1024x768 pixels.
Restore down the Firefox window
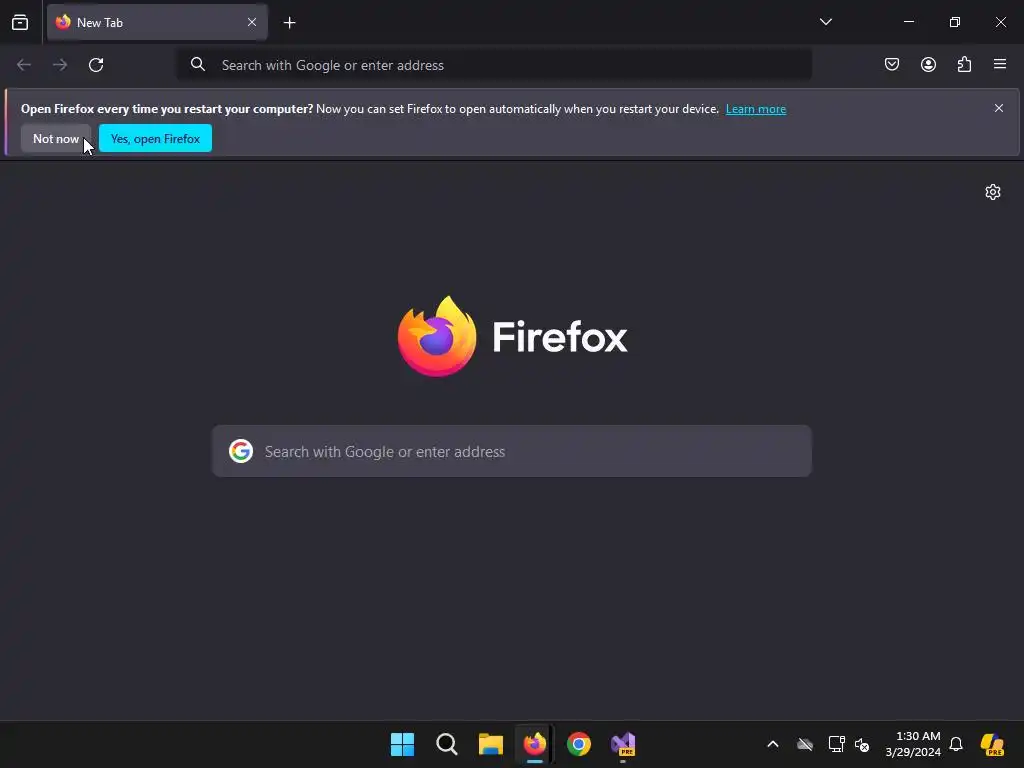955,22
